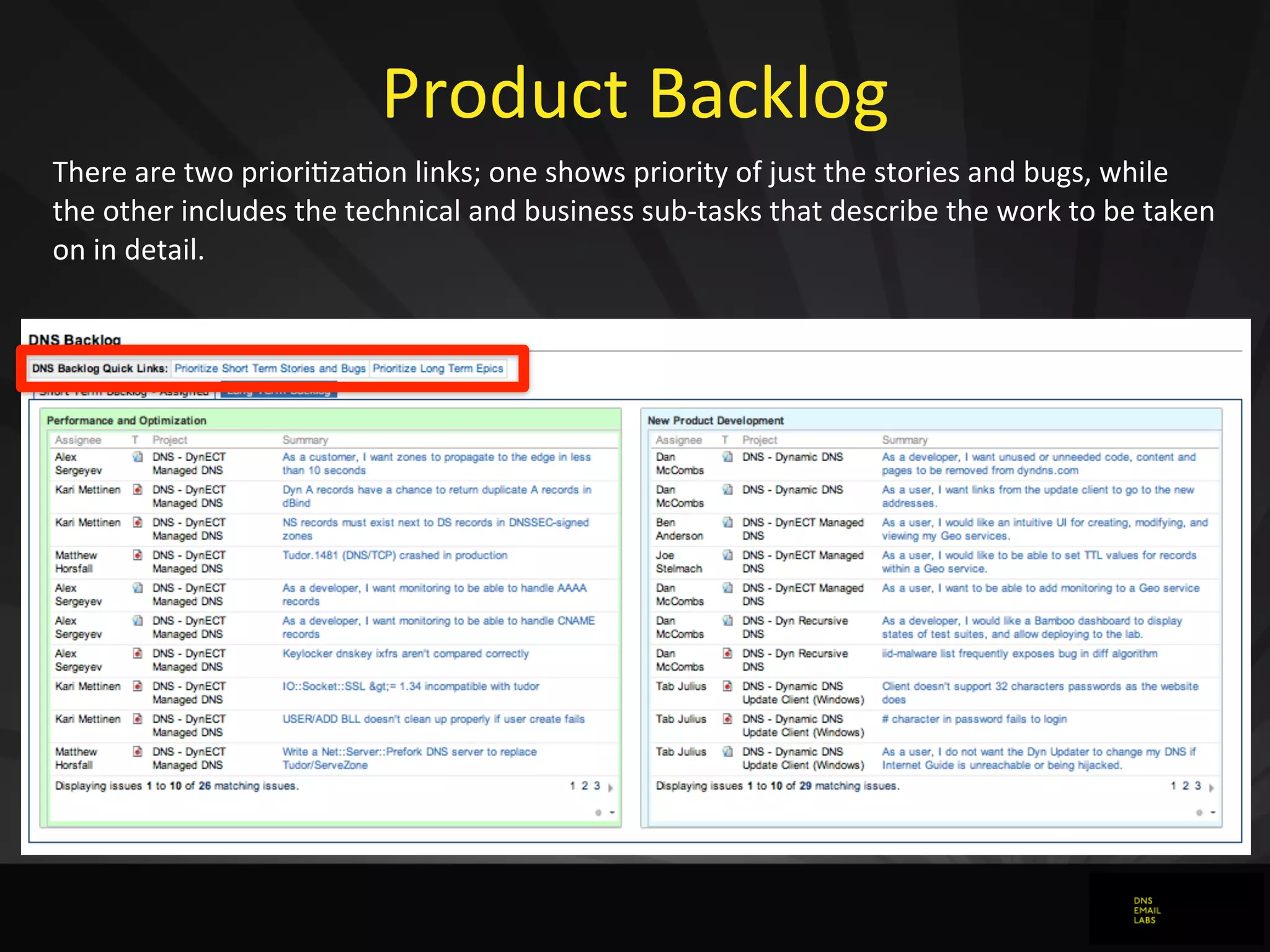
Task: Click bug icon for iid-malware list row
Action: pos(727,653)
